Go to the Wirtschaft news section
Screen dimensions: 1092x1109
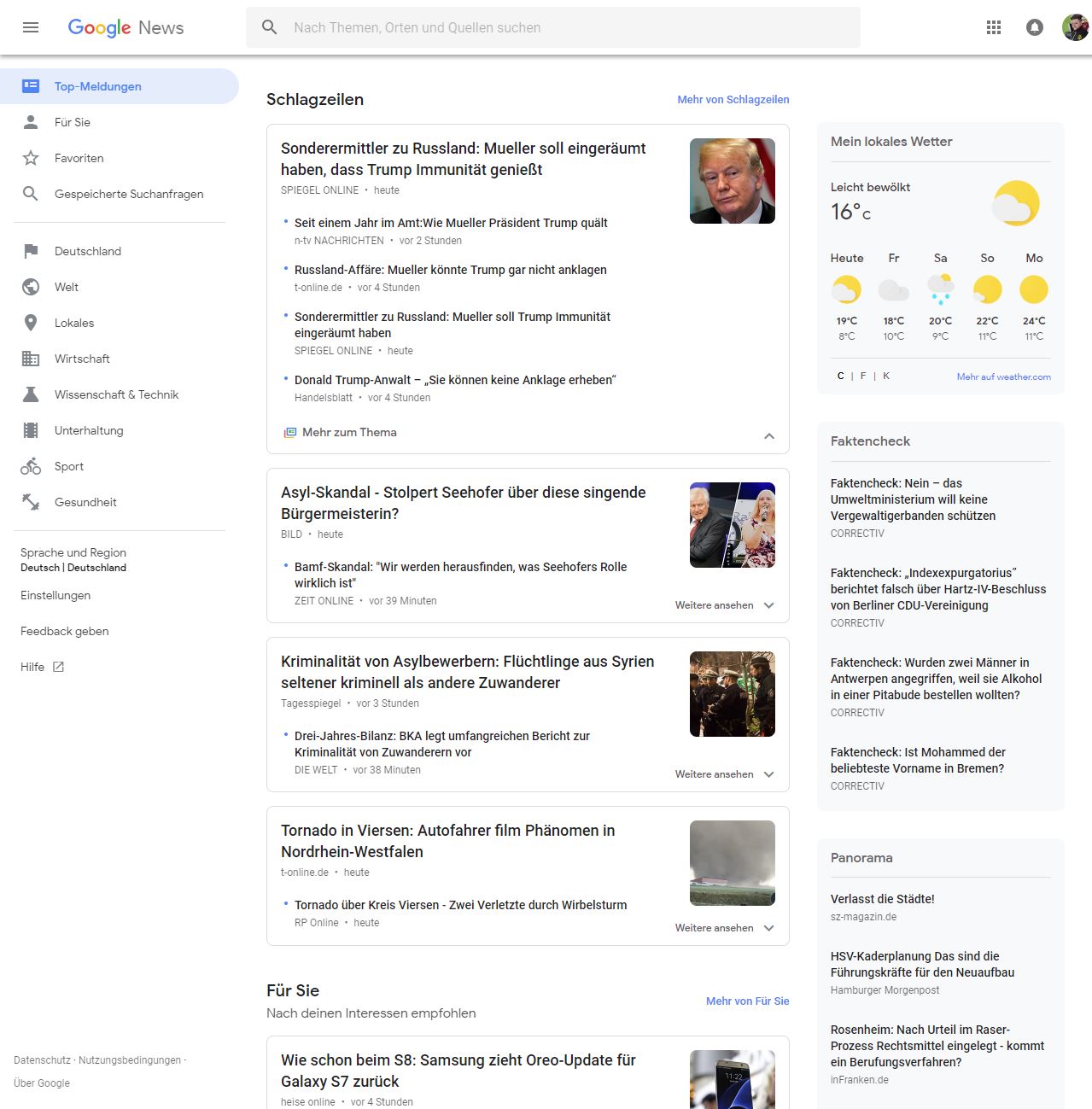pos(120,359)
